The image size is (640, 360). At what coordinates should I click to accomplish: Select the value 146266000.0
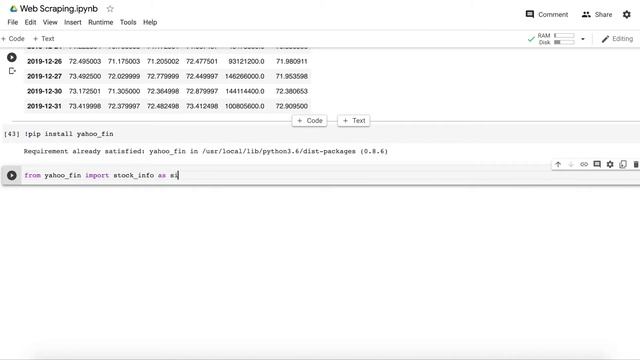(244, 76)
